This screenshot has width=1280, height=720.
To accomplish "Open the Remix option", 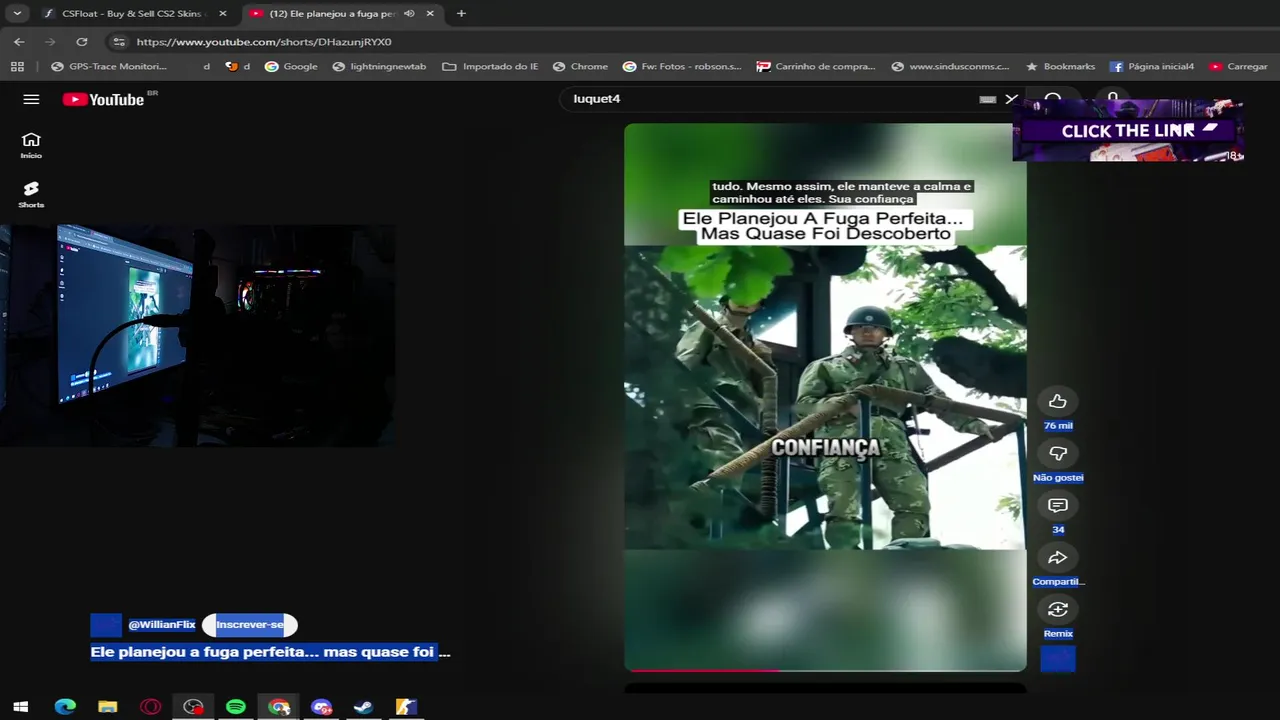I will (1057, 609).
